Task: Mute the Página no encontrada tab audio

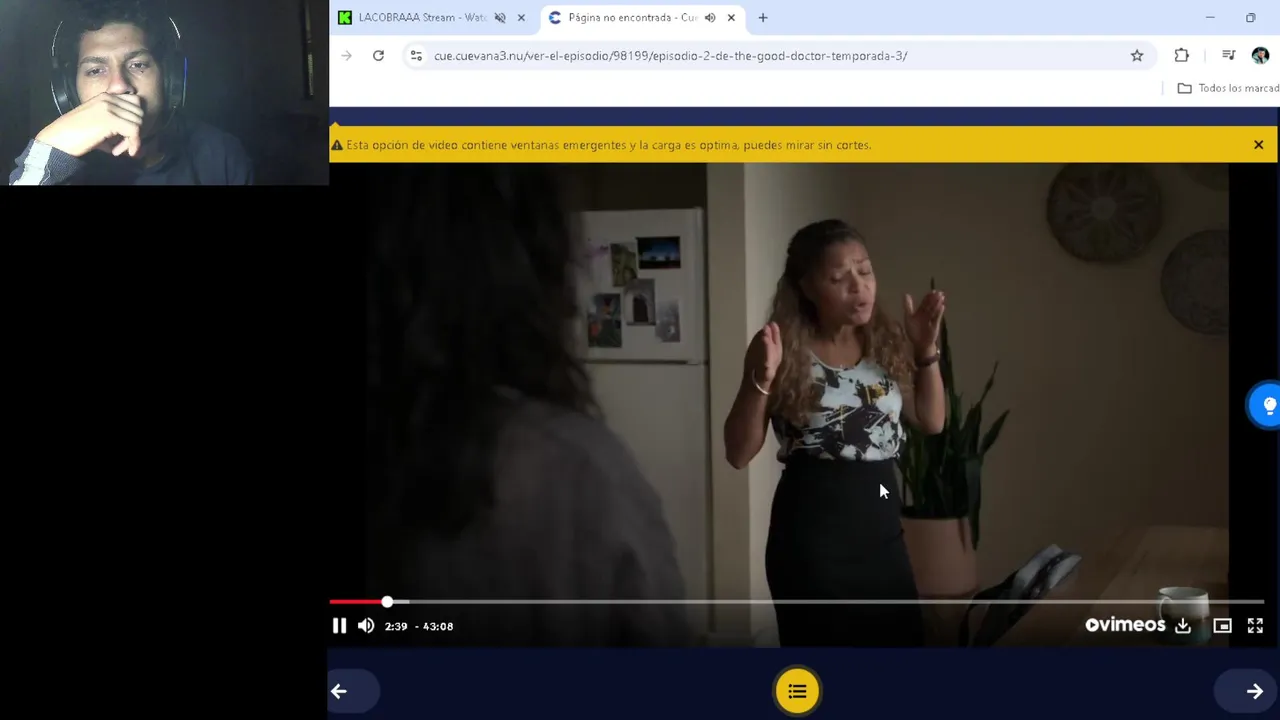Action: 710,18
